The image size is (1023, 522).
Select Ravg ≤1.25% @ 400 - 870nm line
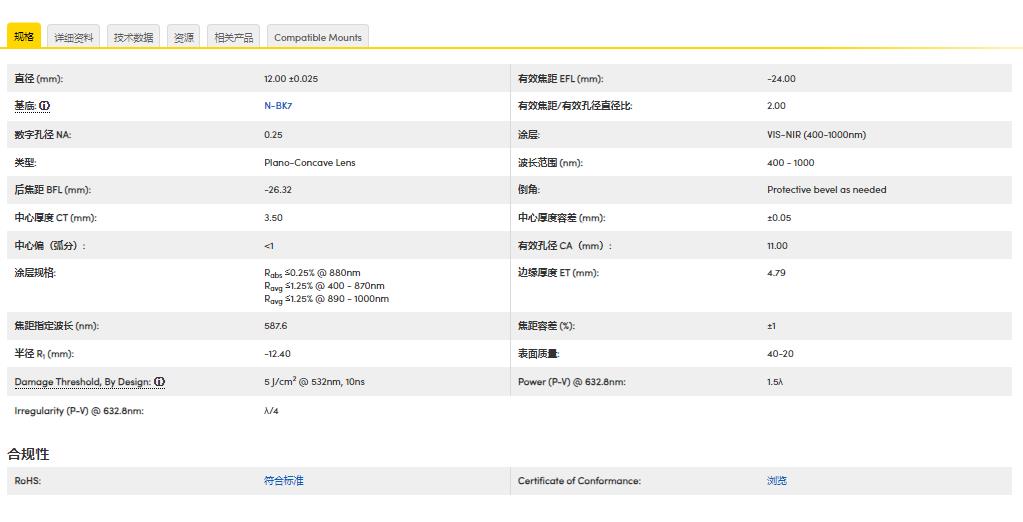(x=324, y=286)
